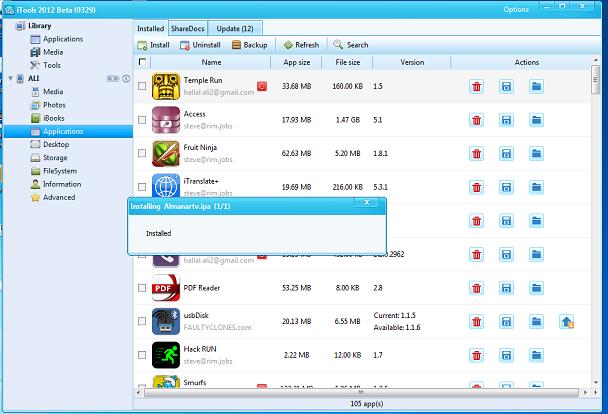Open Library Applications in sidebar
This screenshot has width=608, height=414.
click(57, 39)
